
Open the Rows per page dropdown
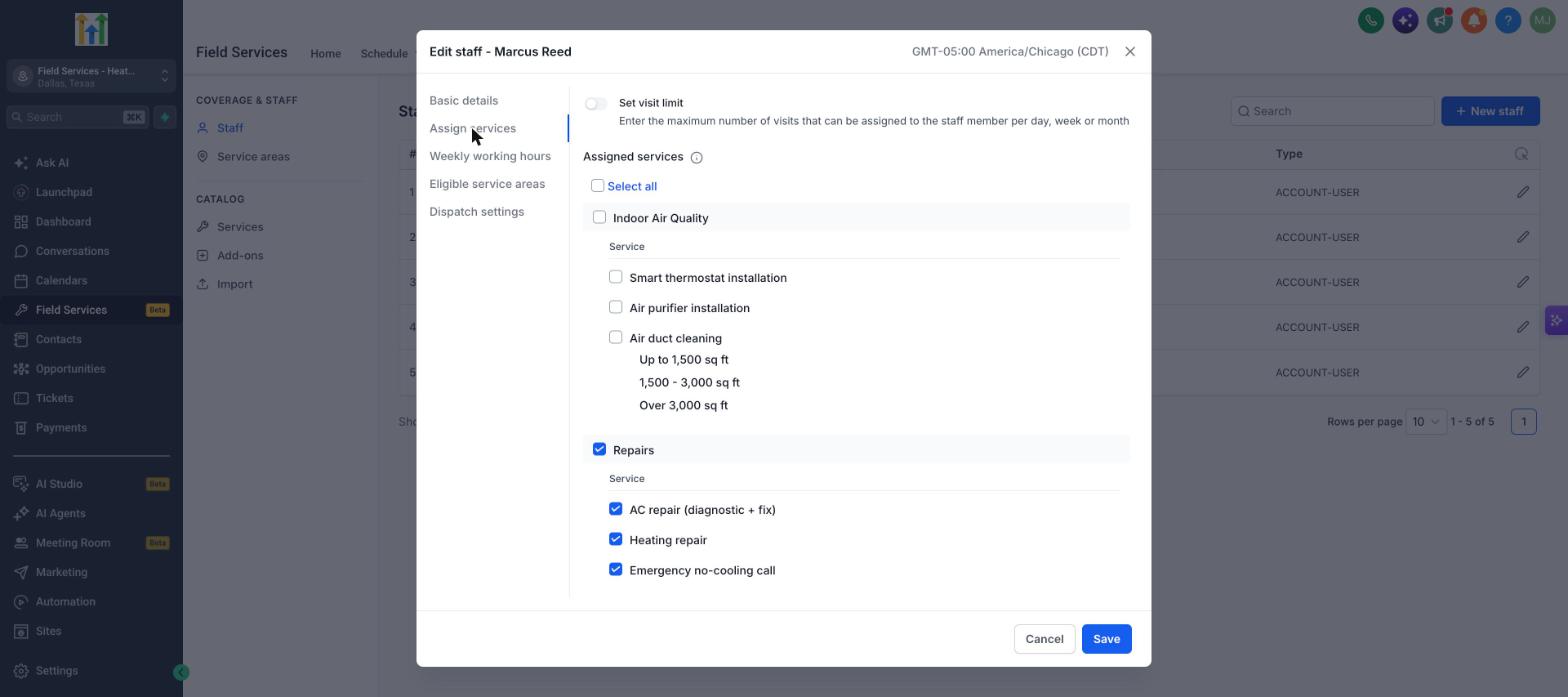(1426, 422)
